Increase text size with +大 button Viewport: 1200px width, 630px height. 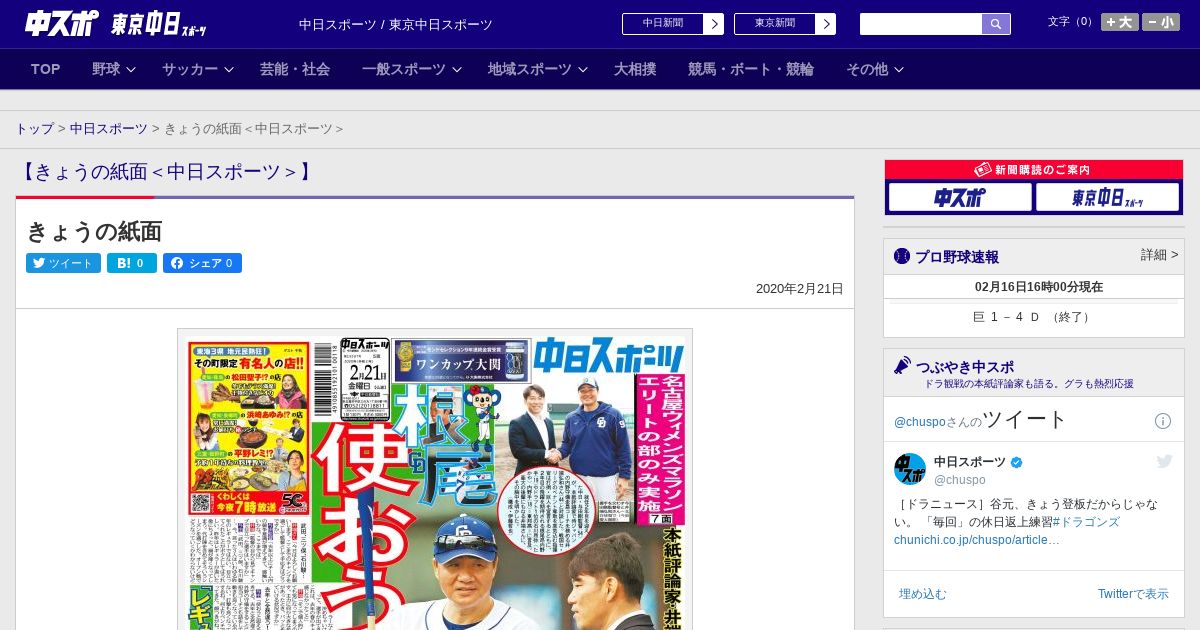pyautogui.click(x=1119, y=22)
